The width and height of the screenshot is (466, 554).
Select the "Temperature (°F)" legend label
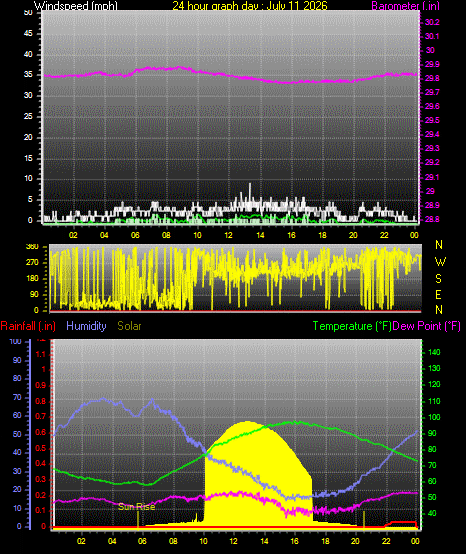click(x=352, y=326)
